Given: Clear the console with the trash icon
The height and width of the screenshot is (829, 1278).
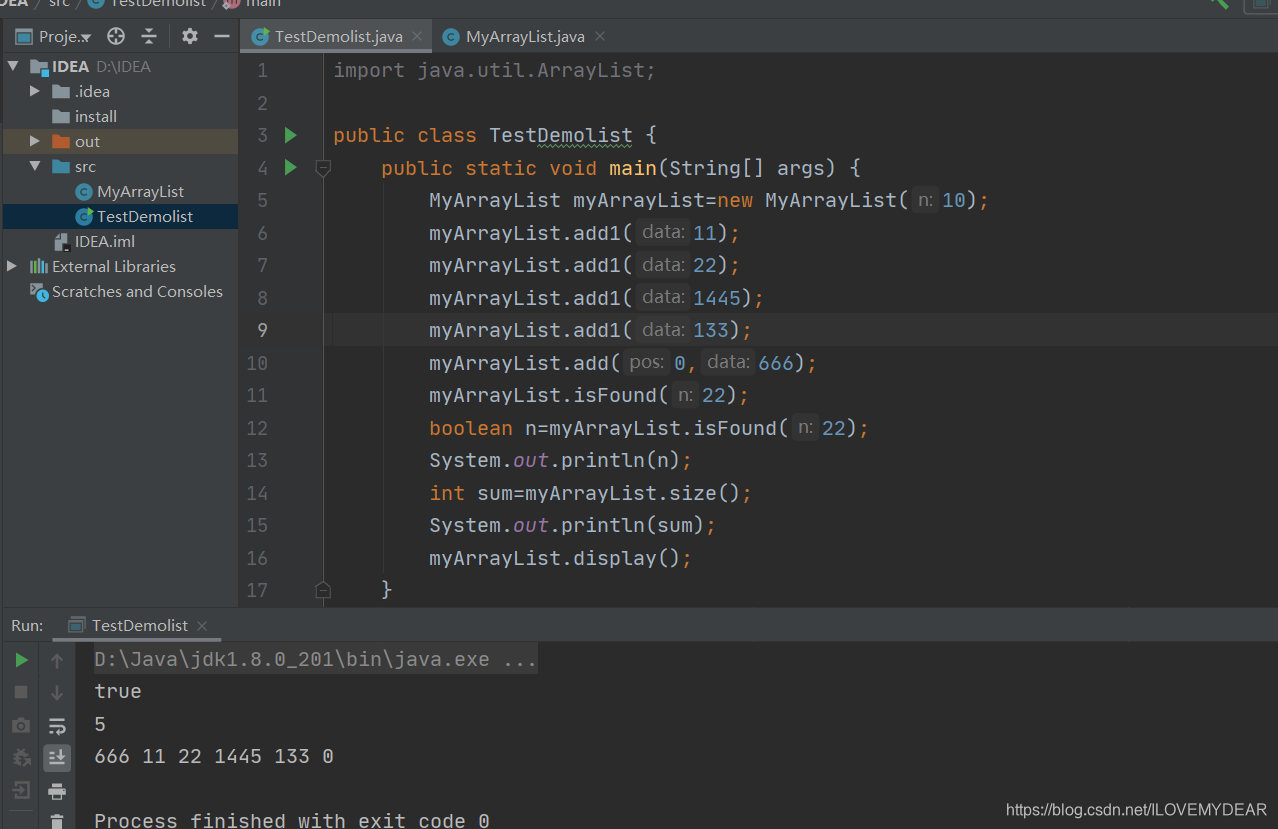Looking at the screenshot, I should click(57, 821).
